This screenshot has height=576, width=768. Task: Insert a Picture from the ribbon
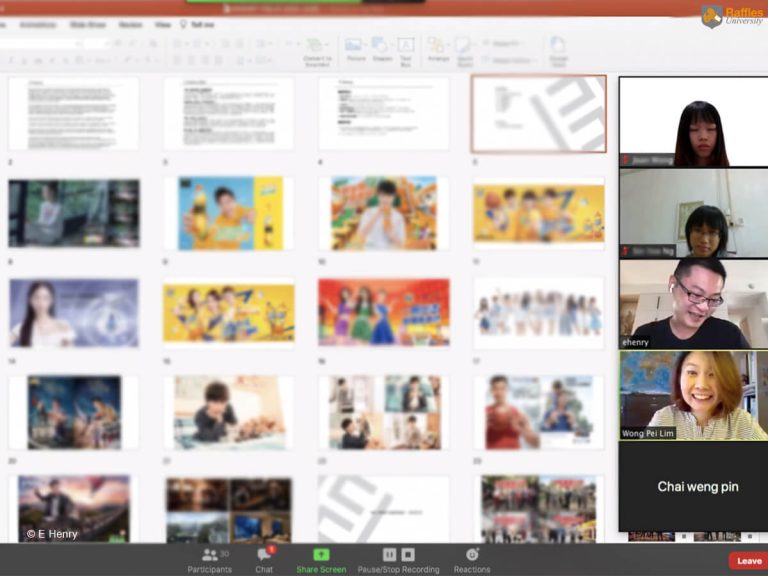(x=353, y=46)
